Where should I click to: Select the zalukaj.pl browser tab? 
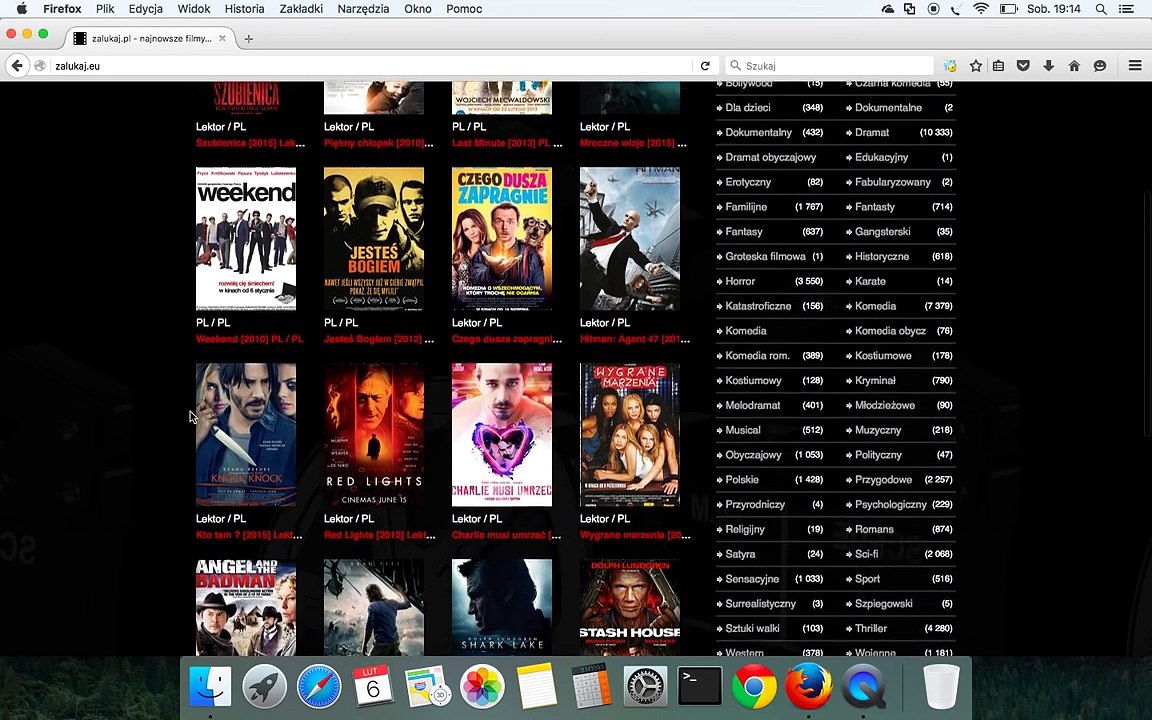click(x=149, y=38)
